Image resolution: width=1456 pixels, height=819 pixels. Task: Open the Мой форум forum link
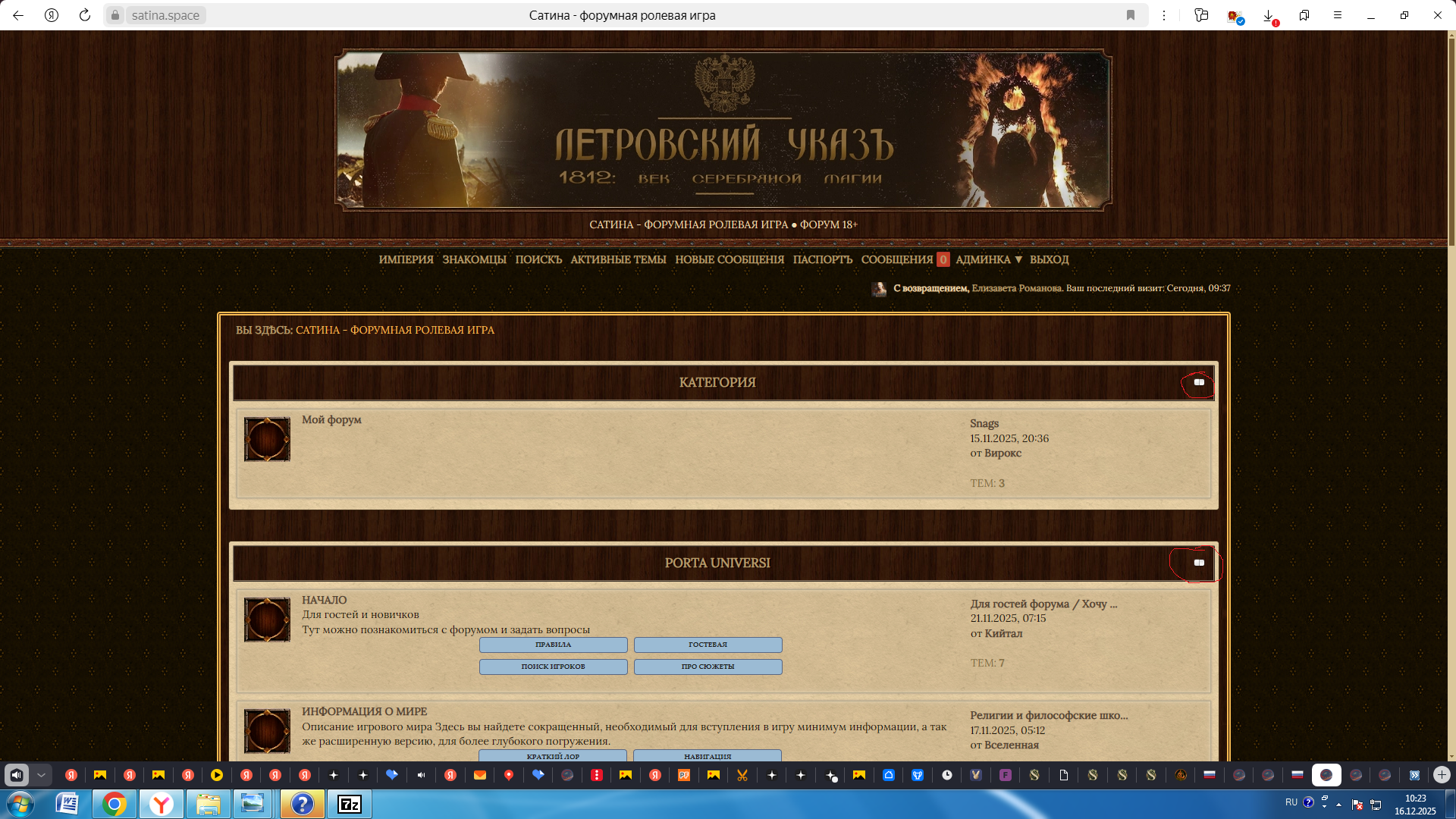pos(331,419)
